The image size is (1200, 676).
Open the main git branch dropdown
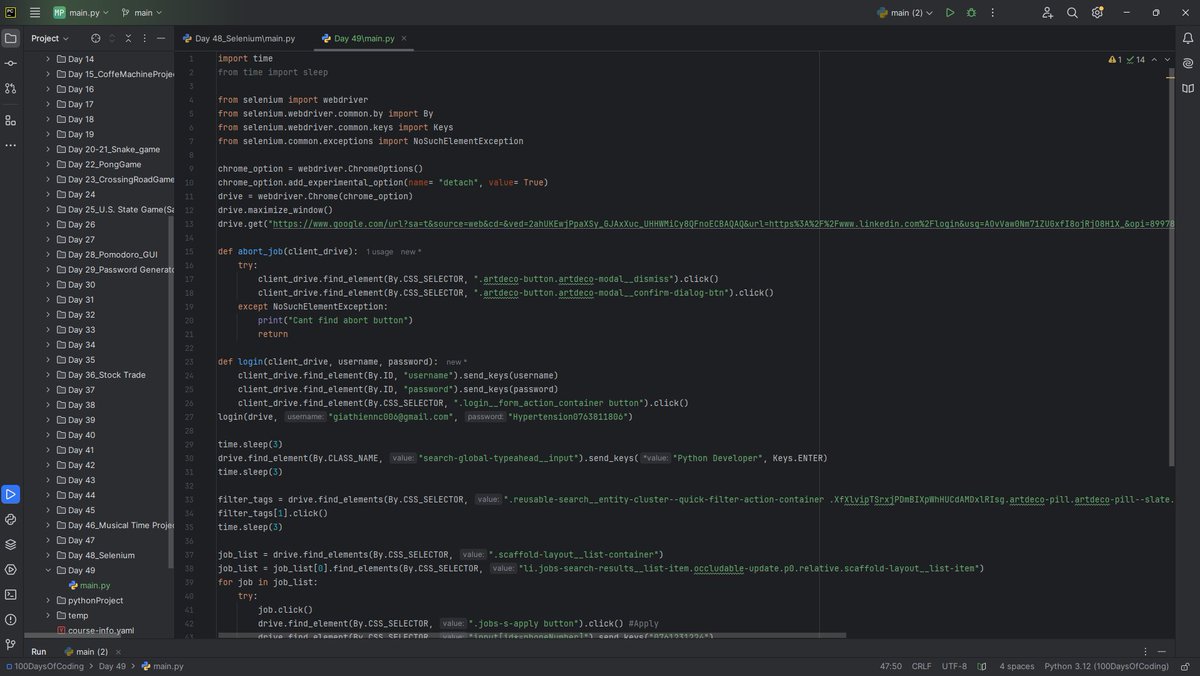pos(141,13)
